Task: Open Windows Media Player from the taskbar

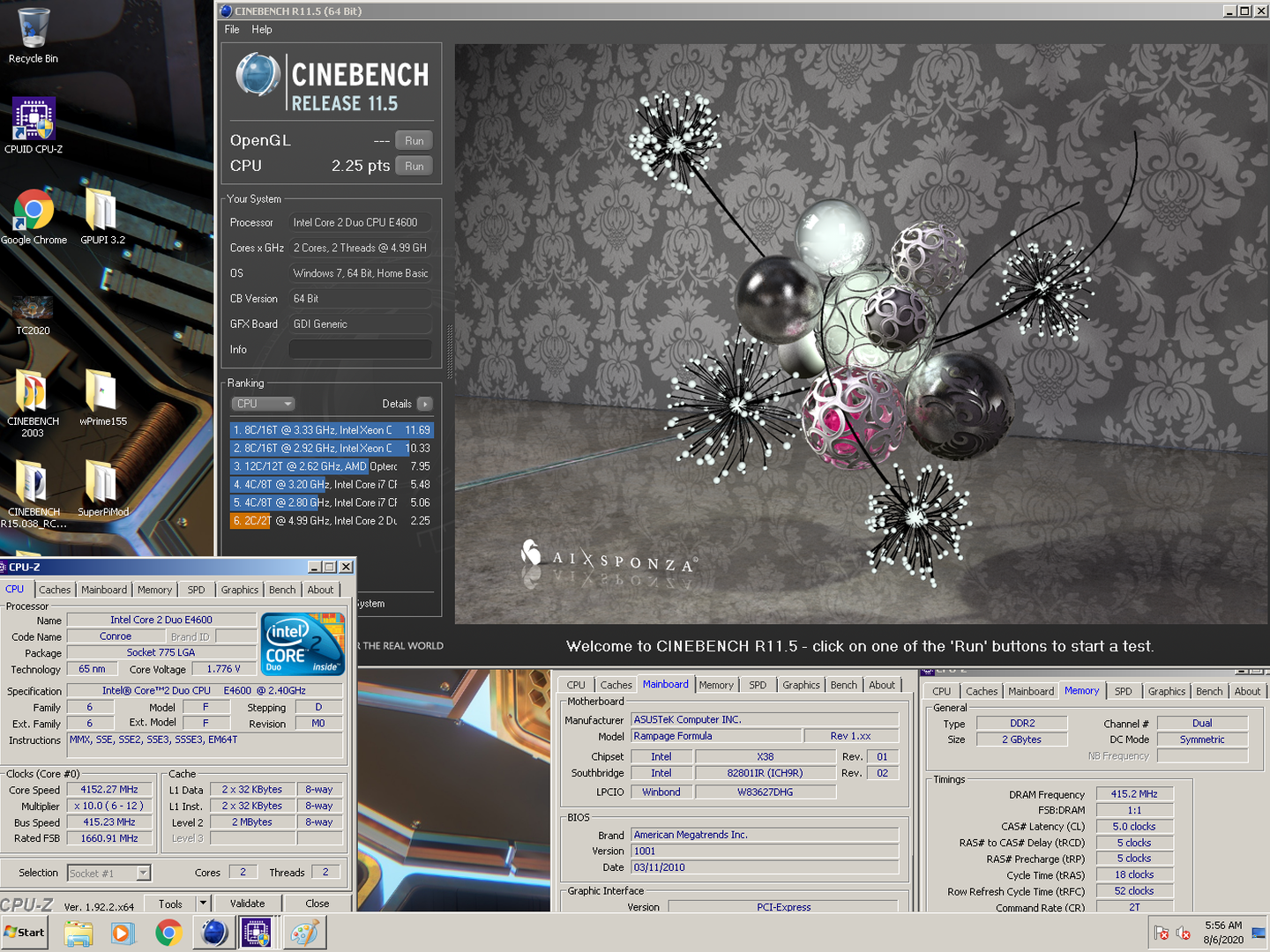Action: [x=122, y=933]
